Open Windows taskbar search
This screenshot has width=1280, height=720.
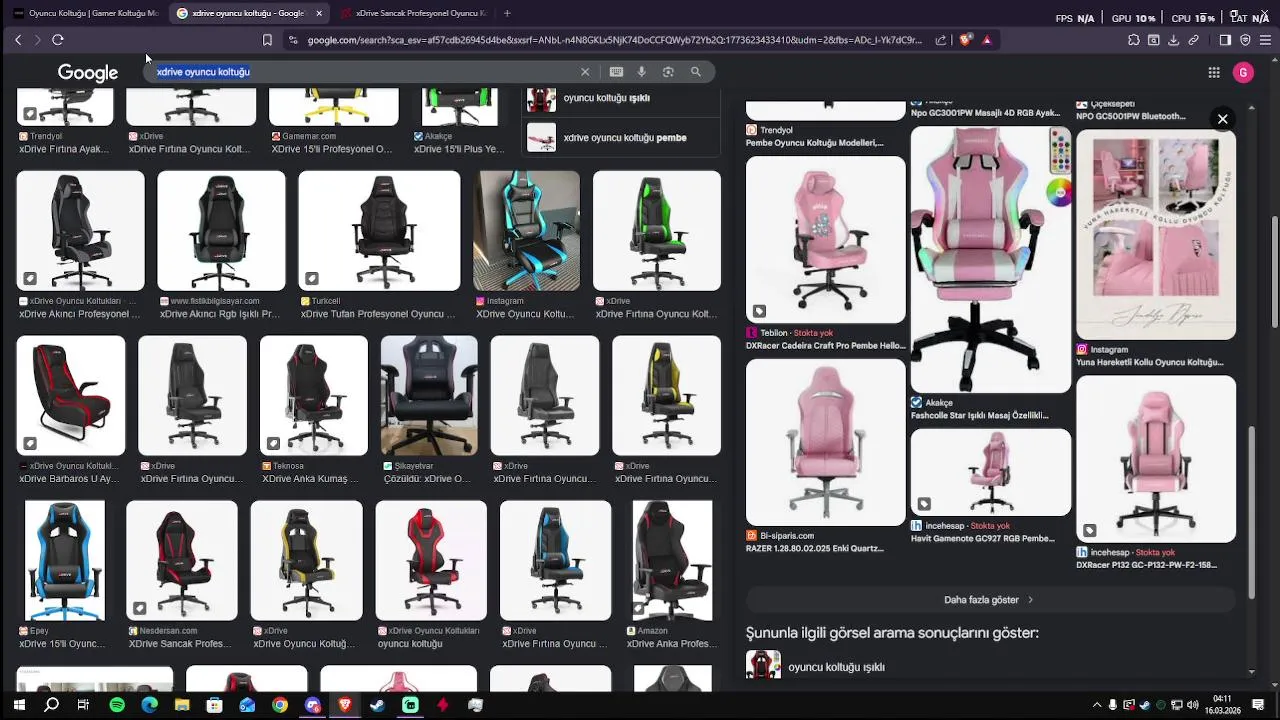pyautogui.click(x=51, y=705)
